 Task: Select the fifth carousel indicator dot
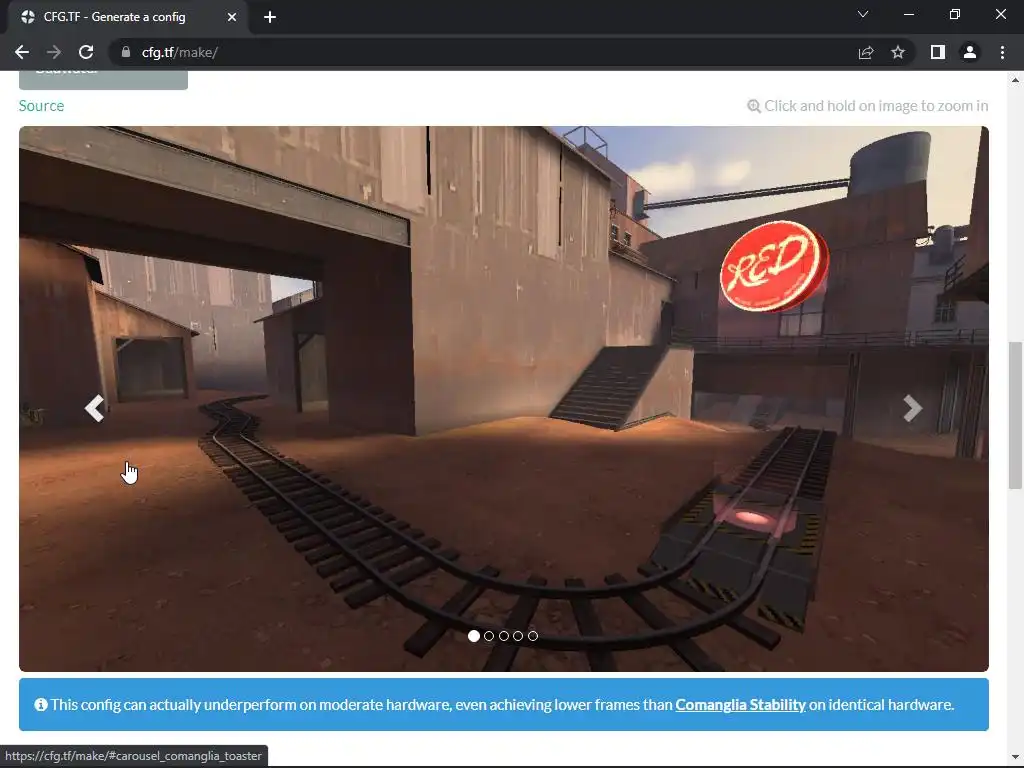(533, 636)
